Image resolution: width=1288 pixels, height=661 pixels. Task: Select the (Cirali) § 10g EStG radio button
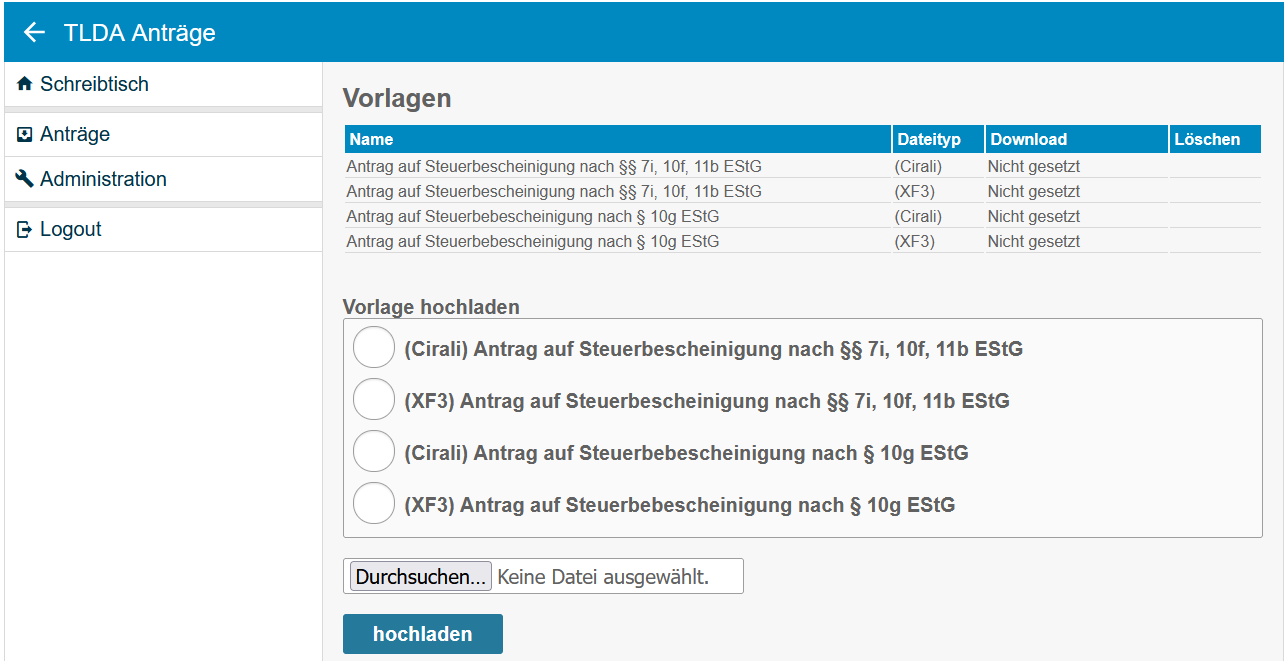tap(373, 451)
